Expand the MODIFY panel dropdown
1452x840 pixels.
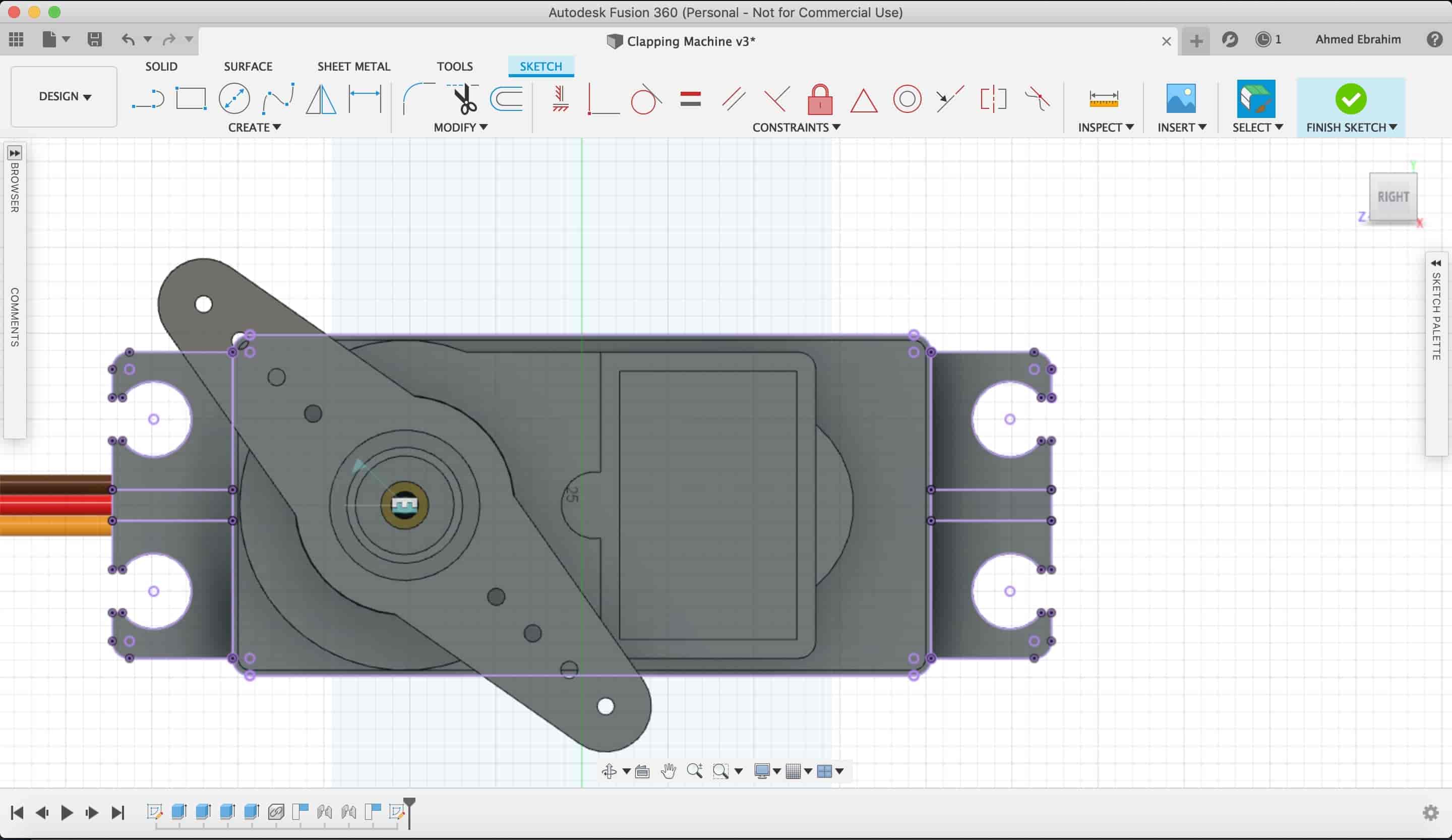pyautogui.click(x=459, y=126)
